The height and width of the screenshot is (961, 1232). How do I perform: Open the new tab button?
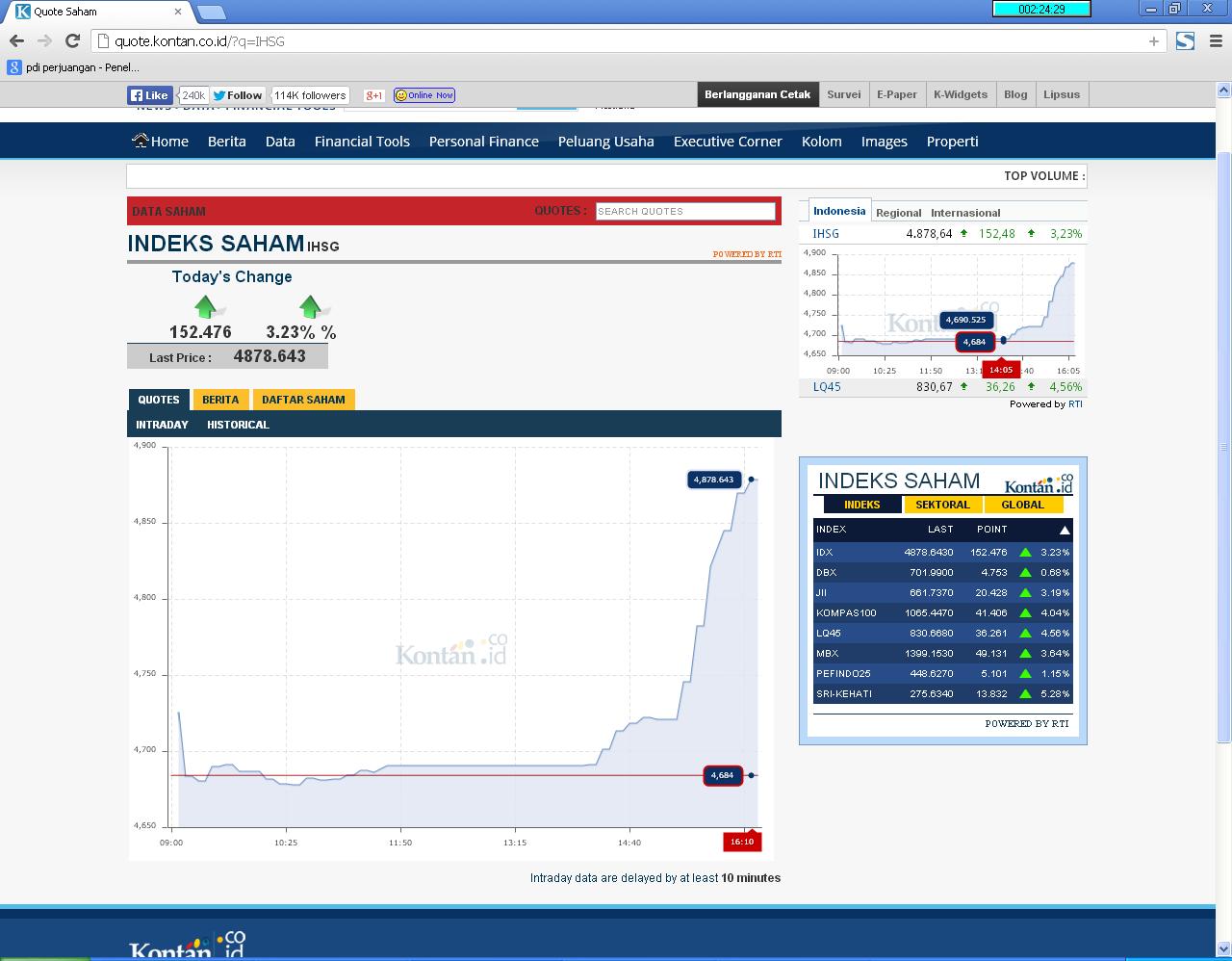click(211, 13)
